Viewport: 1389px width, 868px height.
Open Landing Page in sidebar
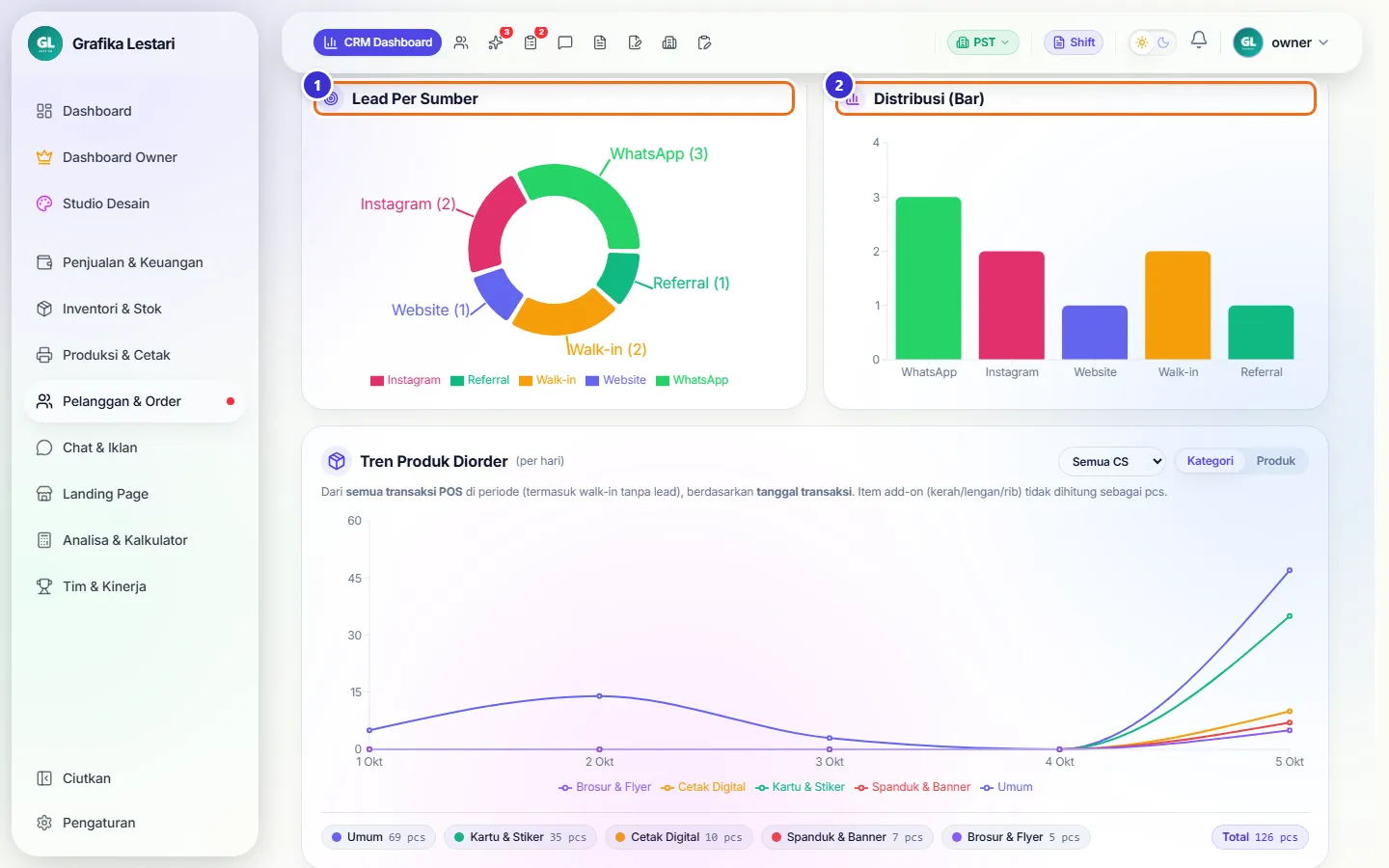click(x=135, y=494)
